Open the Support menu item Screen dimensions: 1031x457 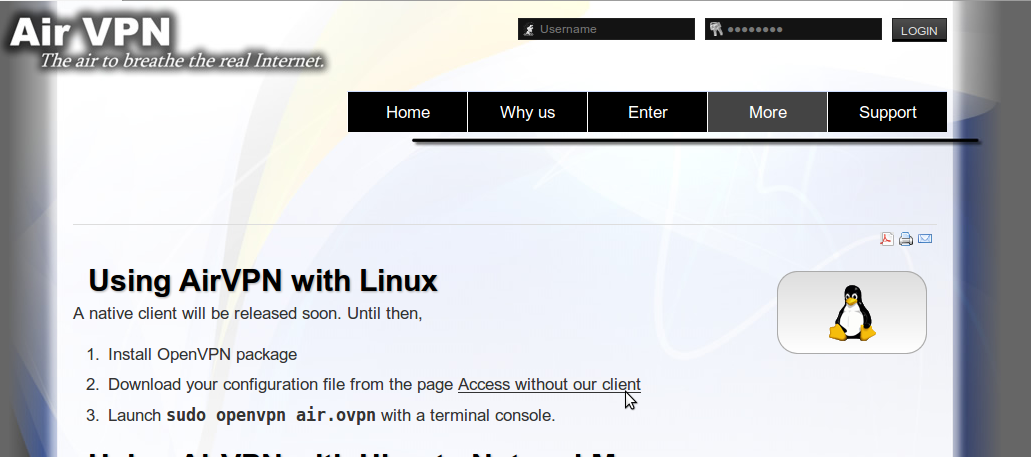887,112
